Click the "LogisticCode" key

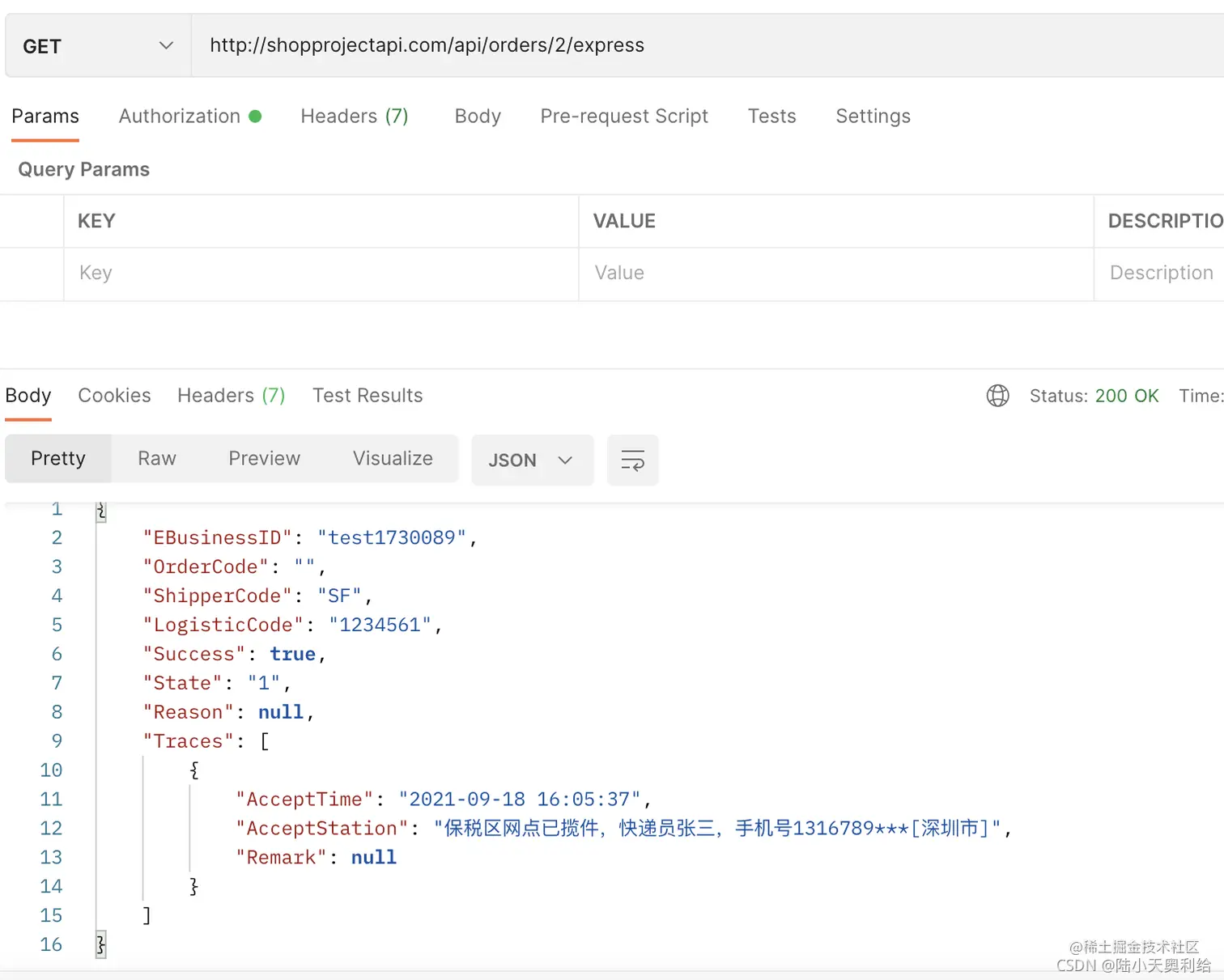[223, 626]
